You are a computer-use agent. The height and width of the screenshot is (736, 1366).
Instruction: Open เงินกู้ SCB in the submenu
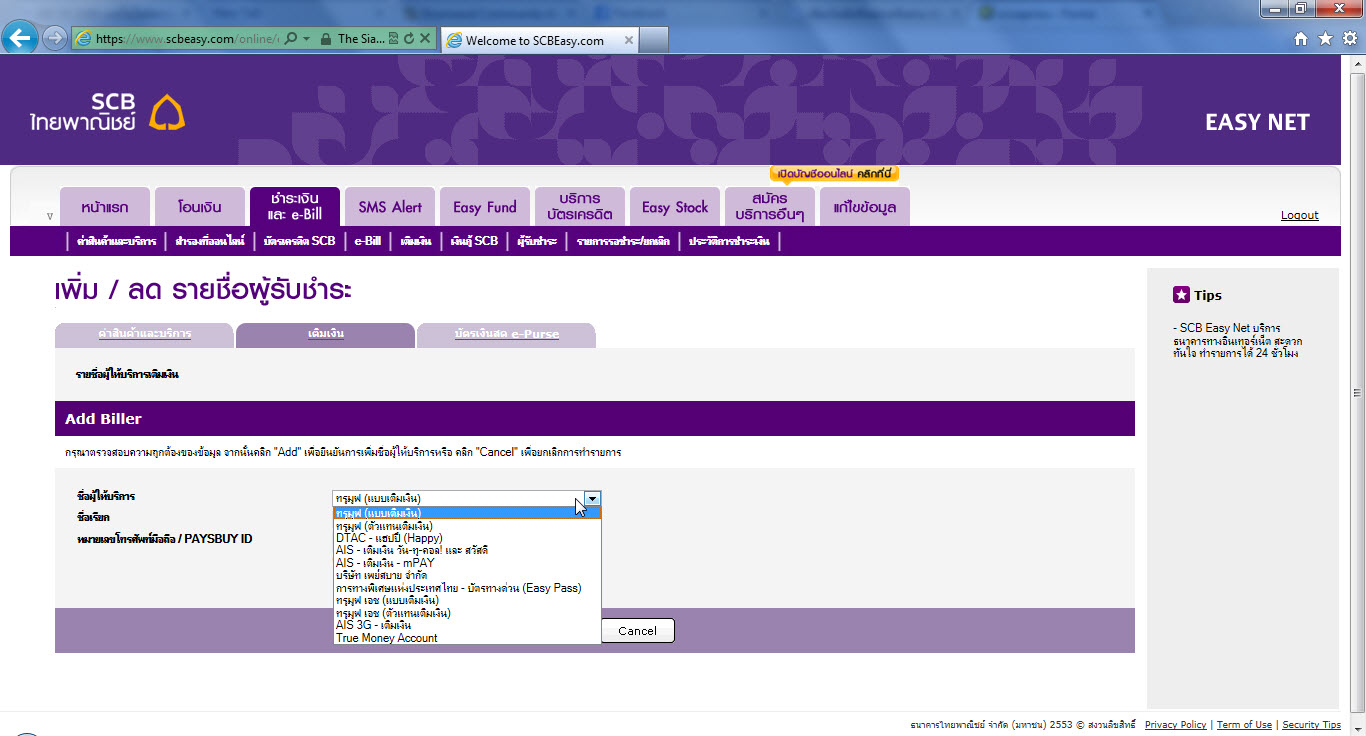point(474,241)
